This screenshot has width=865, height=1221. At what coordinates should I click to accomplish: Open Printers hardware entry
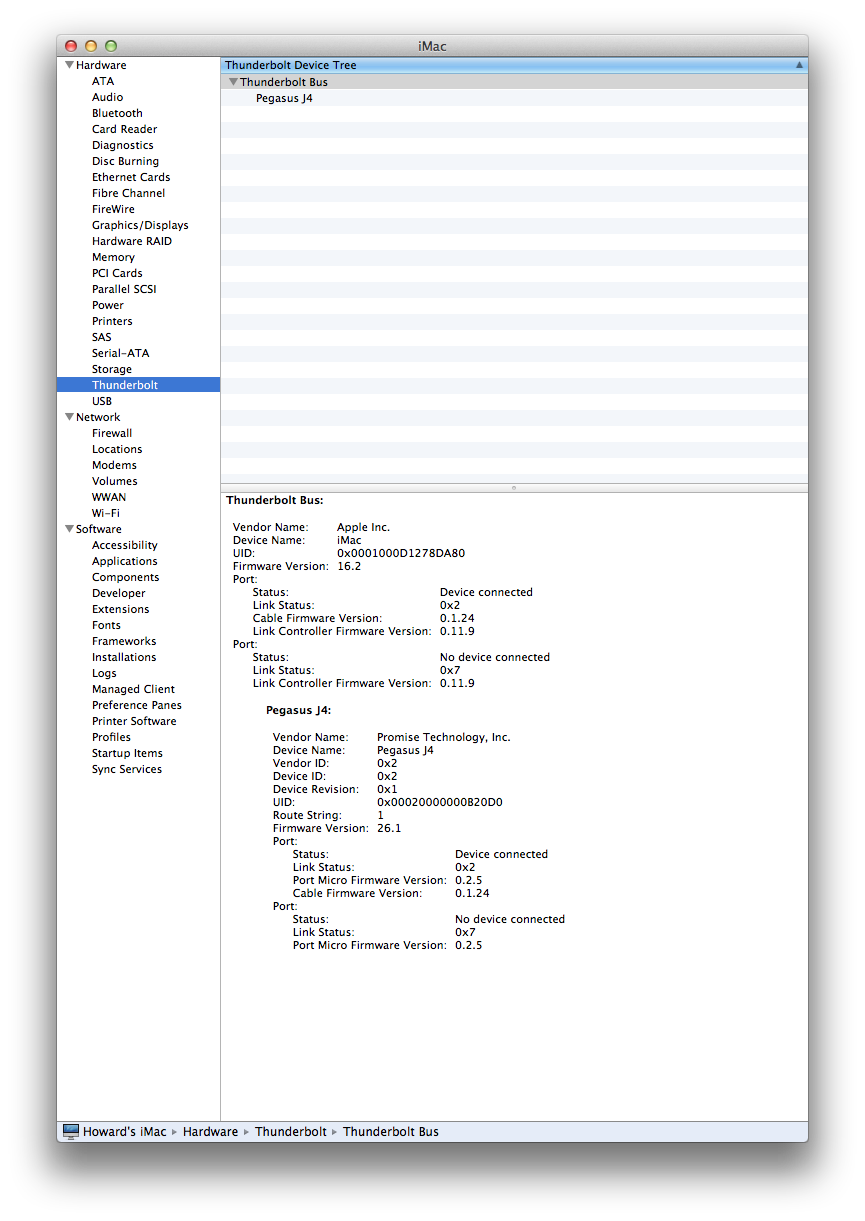click(x=112, y=321)
